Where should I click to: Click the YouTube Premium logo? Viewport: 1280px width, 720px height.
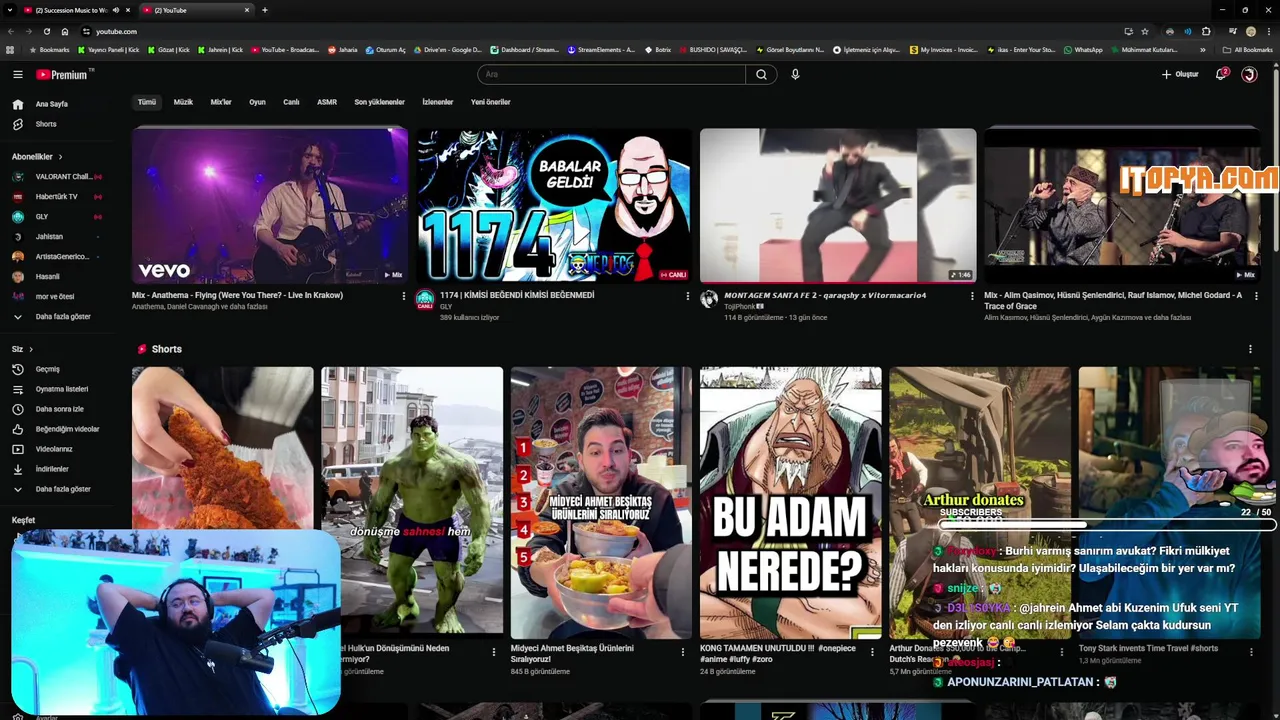(x=65, y=74)
